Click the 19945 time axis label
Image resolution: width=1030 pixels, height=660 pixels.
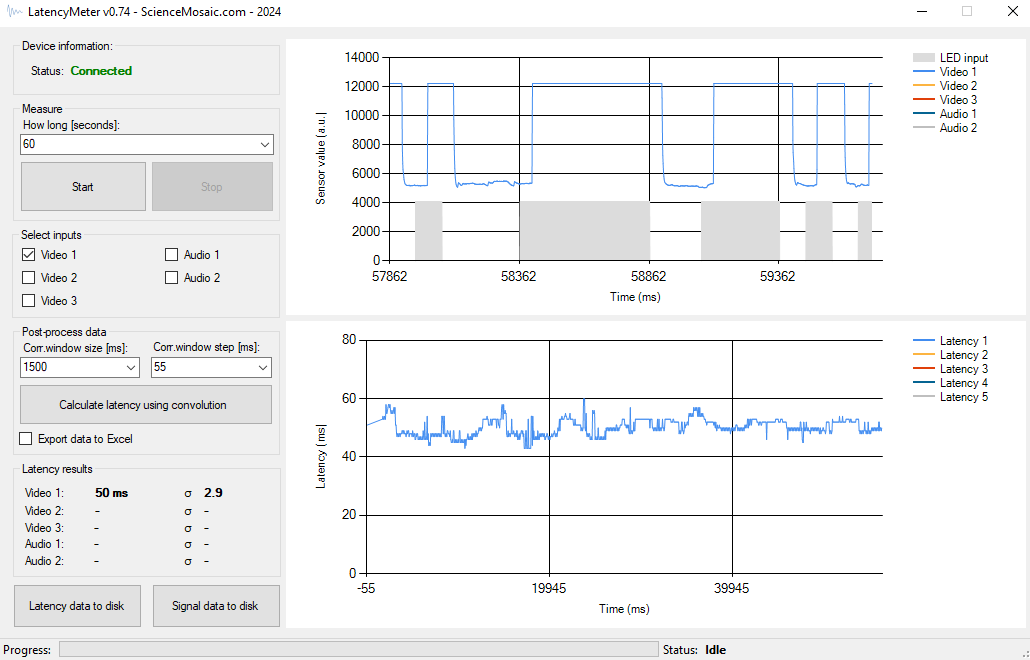pyautogui.click(x=549, y=588)
